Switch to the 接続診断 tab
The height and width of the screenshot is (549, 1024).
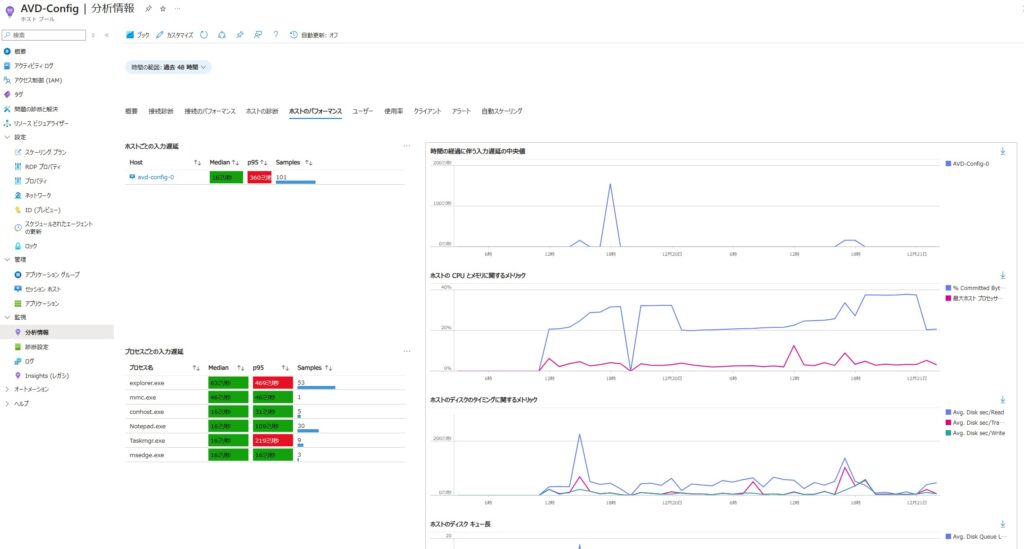tap(161, 111)
